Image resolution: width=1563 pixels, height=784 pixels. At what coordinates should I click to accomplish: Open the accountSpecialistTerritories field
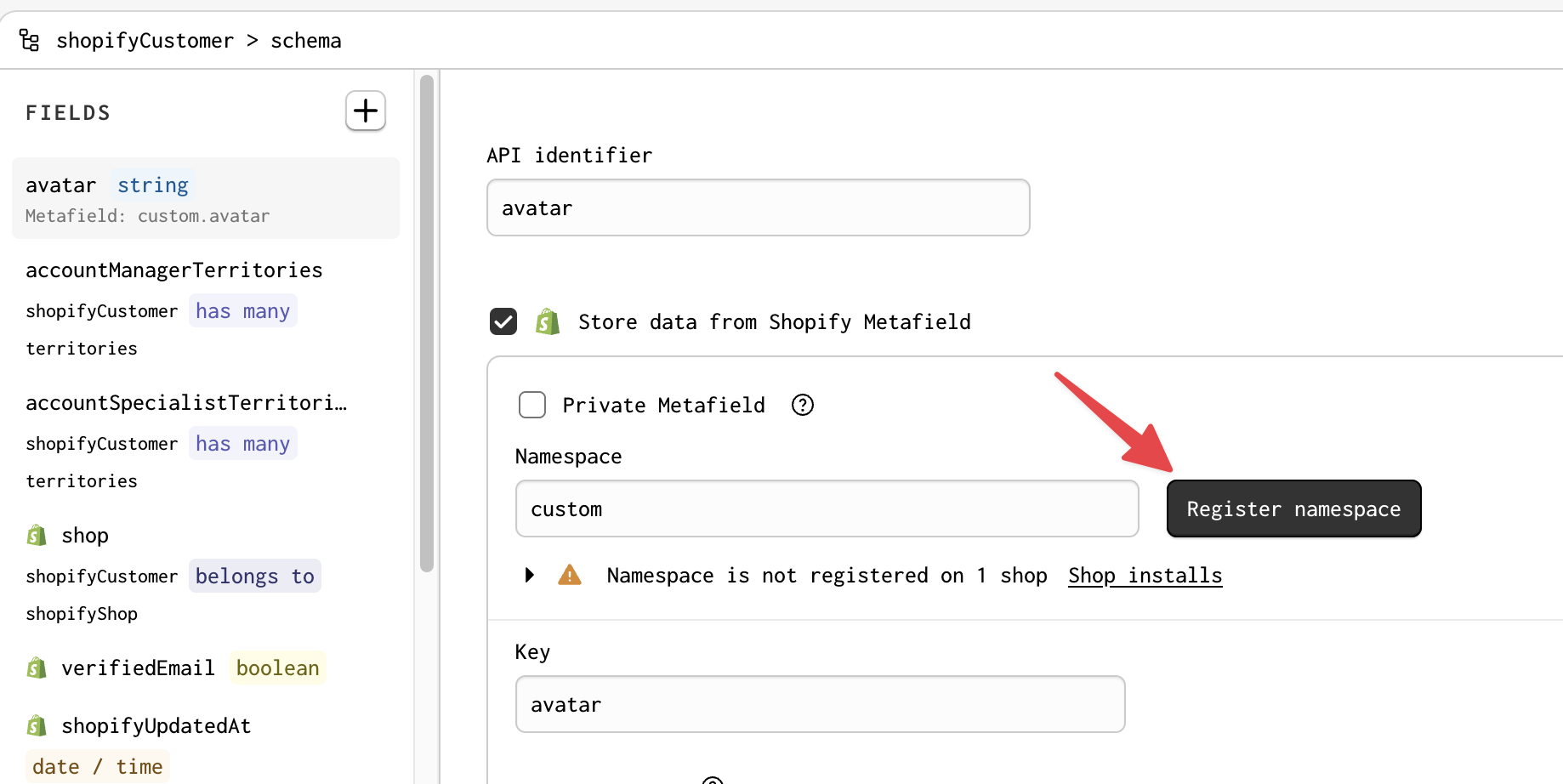pos(186,403)
